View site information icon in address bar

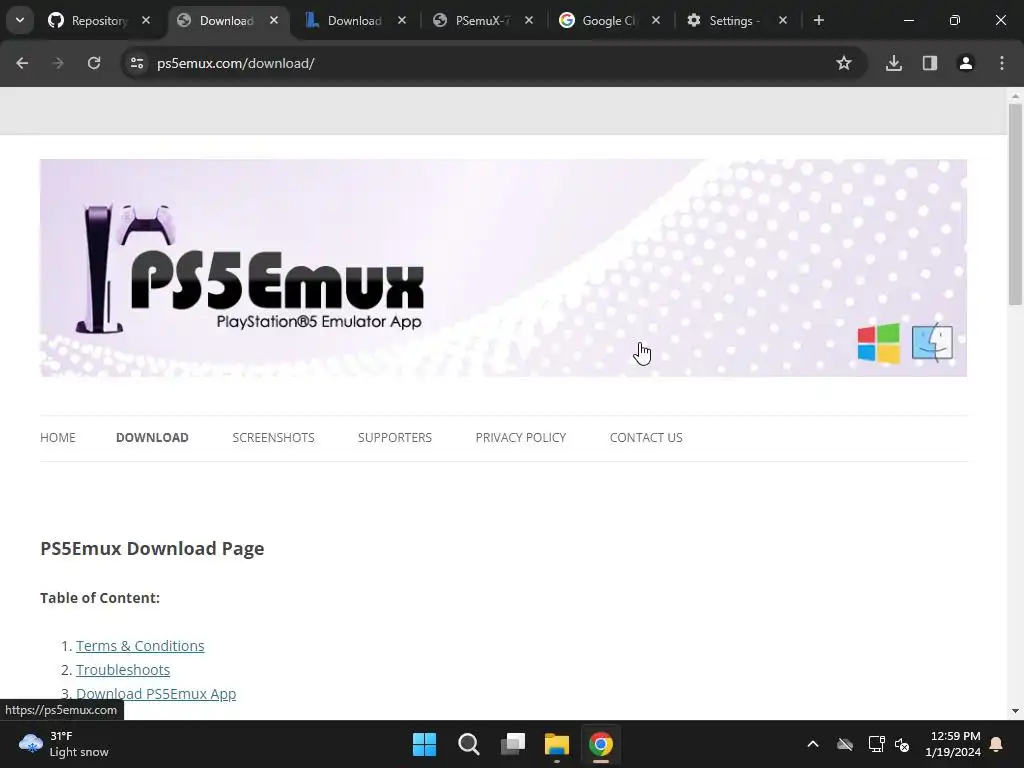(x=137, y=63)
